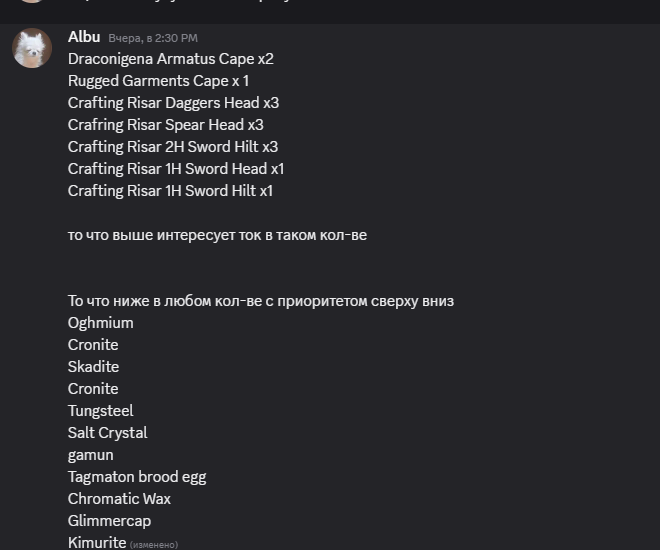Click Albu's white dog avatar
The image size is (660, 550).
32,48
